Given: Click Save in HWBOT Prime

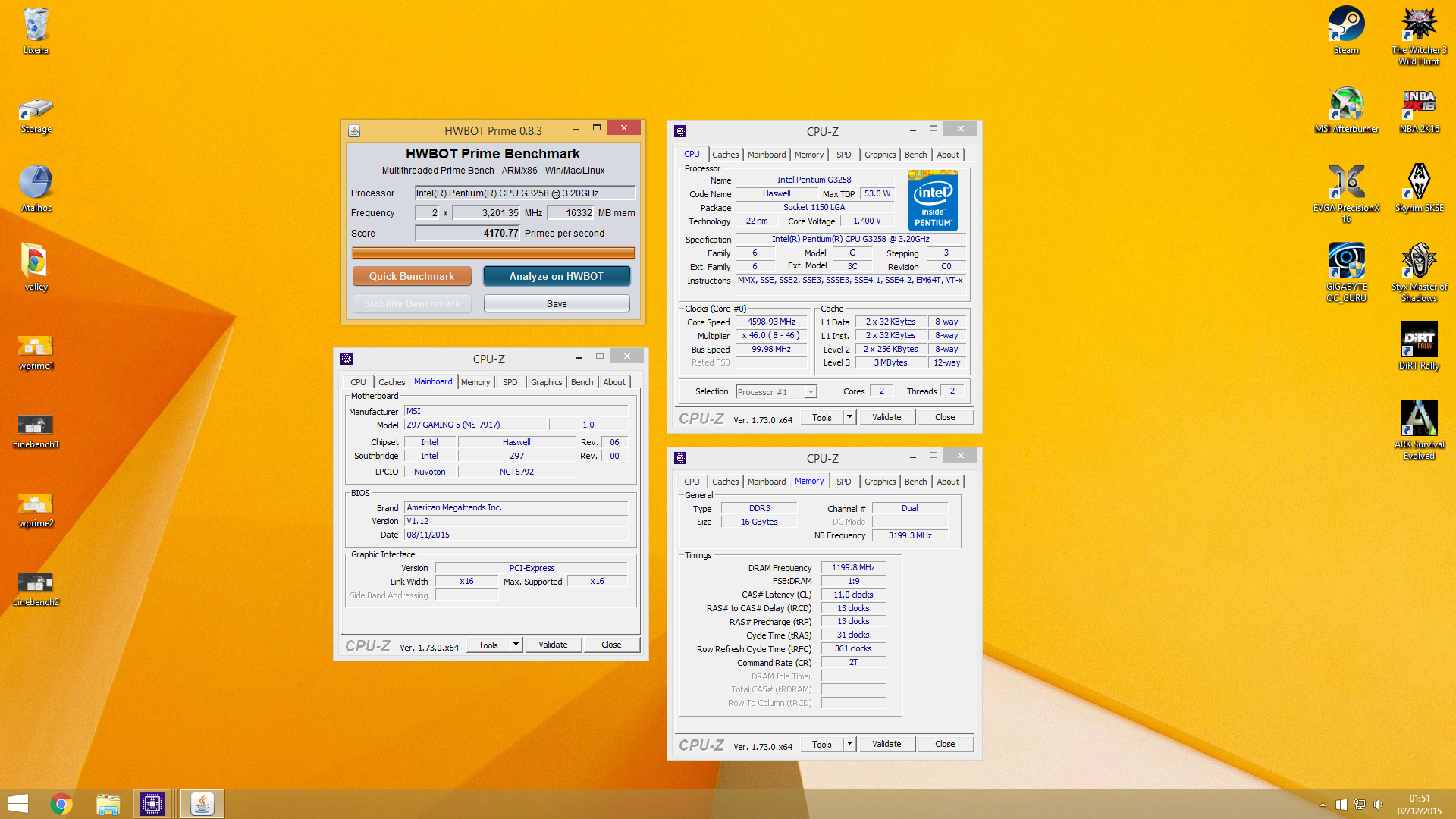Looking at the screenshot, I should [x=557, y=303].
